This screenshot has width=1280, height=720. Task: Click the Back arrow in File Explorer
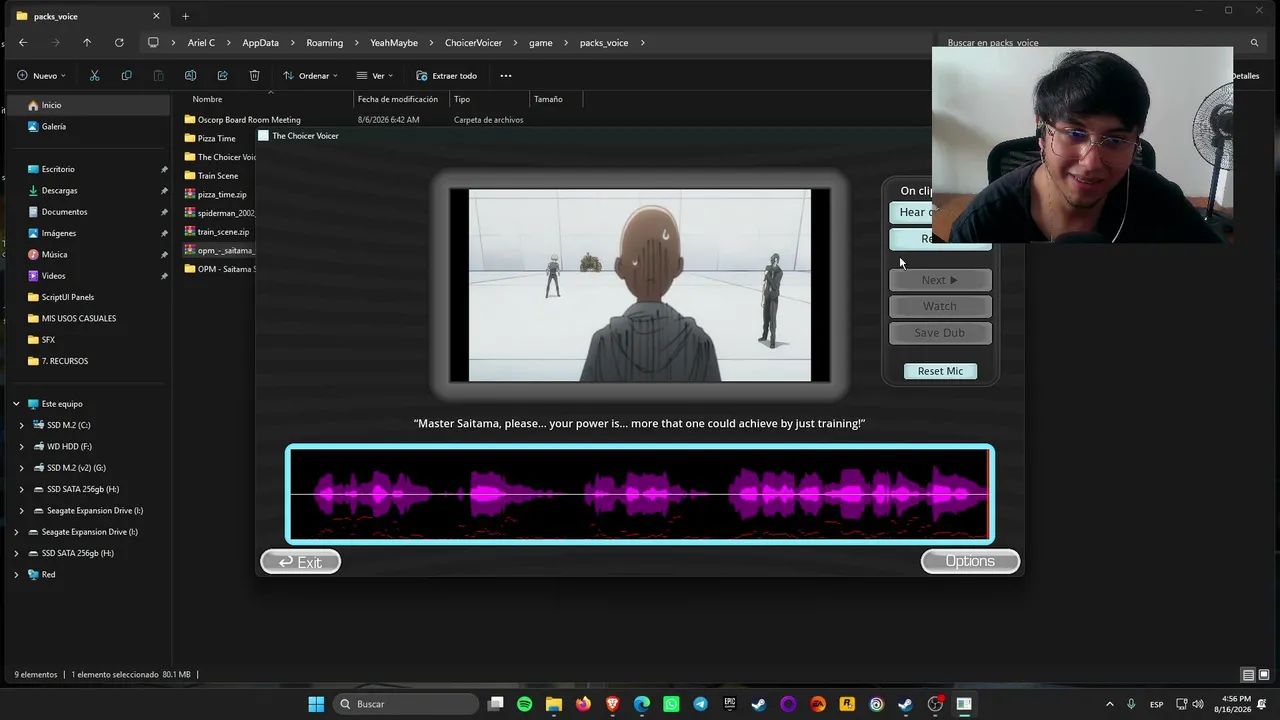click(23, 43)
